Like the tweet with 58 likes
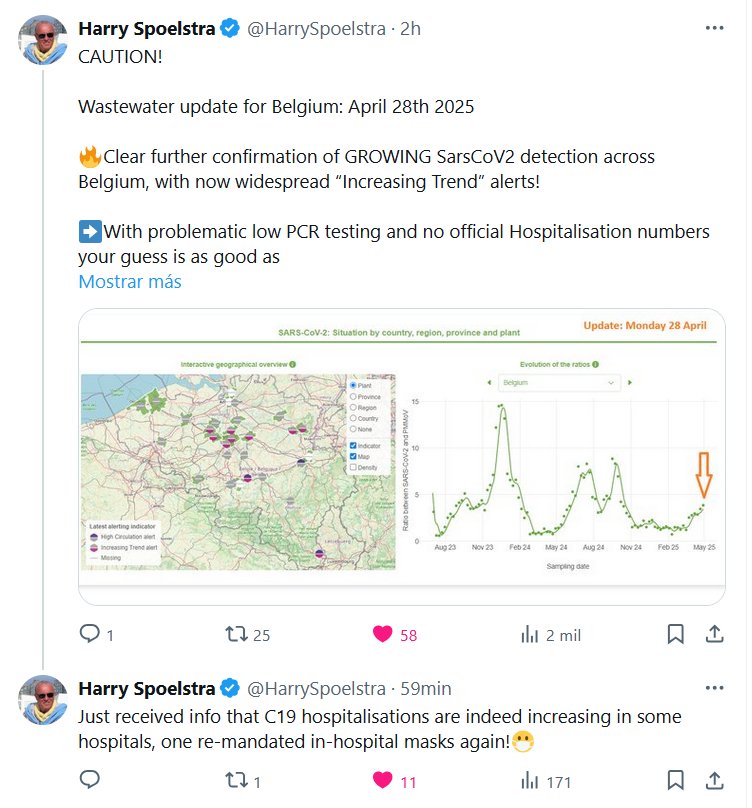 [382, 634]
